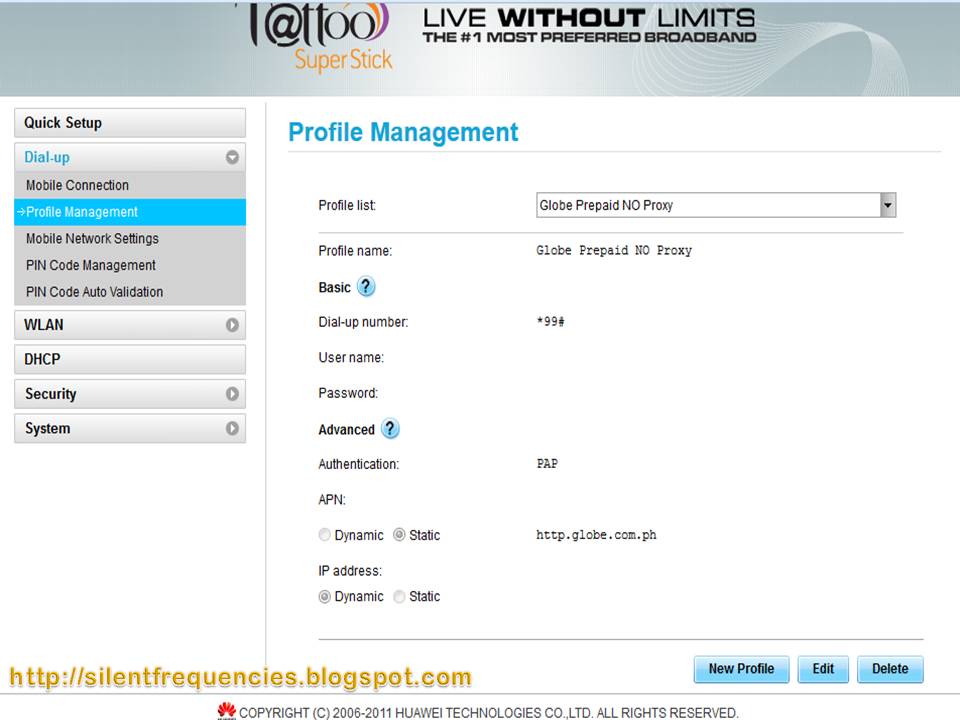This screenshot has width=960, height=720.
Task: Click the Huawei copyright footer text
Action: point(489,713)
